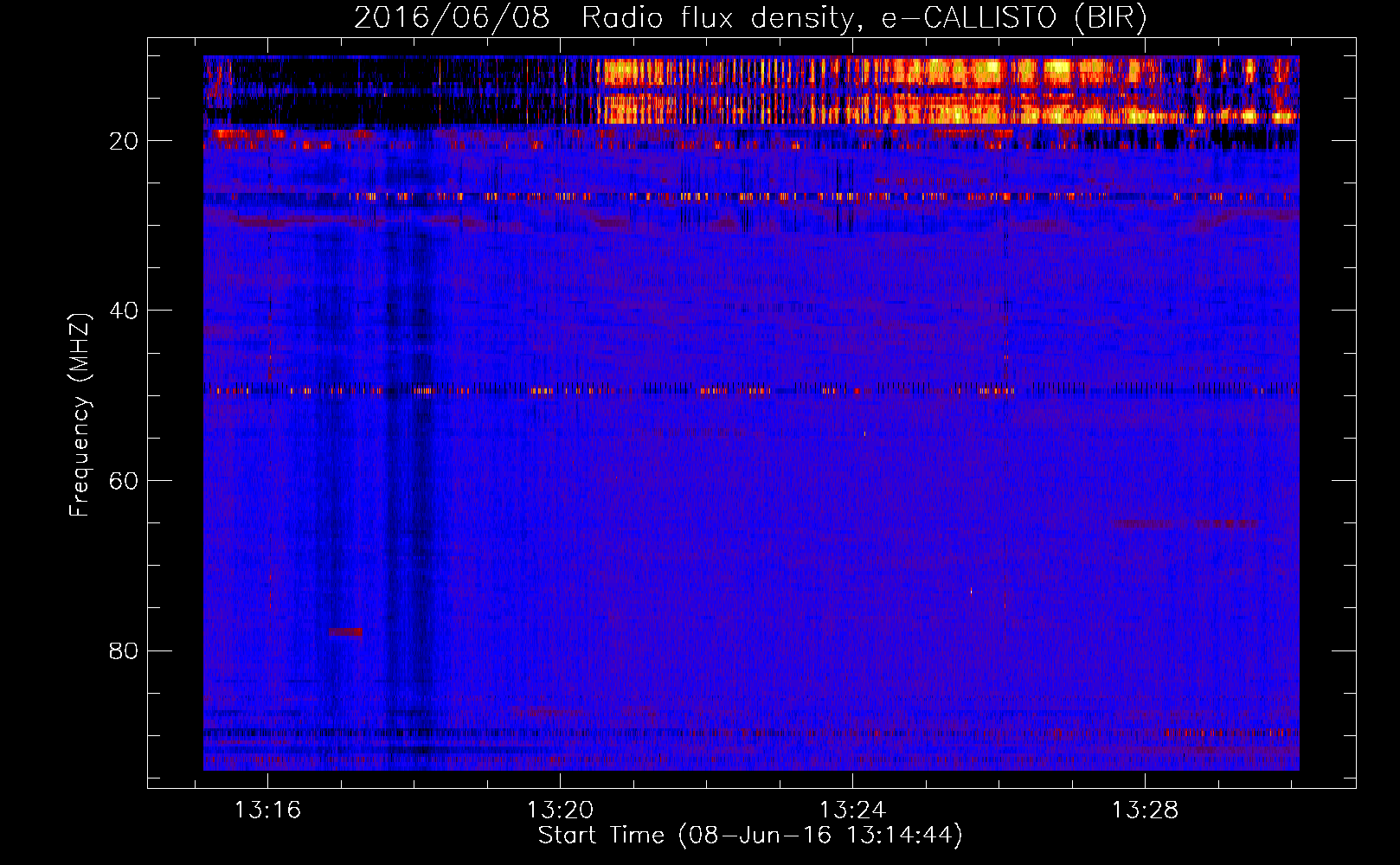Click the 20 MHz frequency tick label
Viewport: 1400px width, 865px height.
[124, 141]
